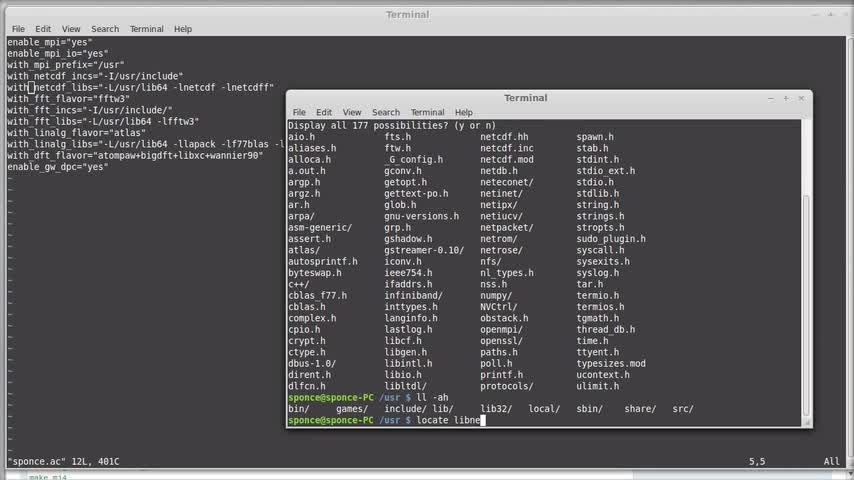Click 'share/' in the ll output

640,409
